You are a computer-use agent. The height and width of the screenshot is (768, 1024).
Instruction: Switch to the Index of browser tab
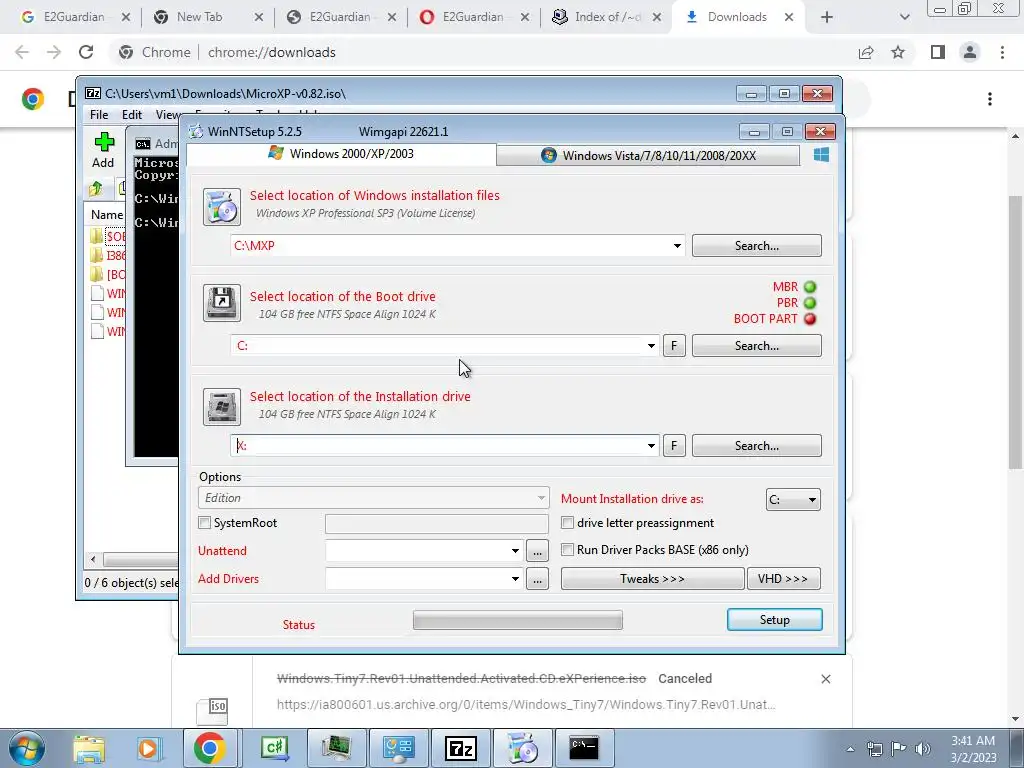(x=607, y=17)
